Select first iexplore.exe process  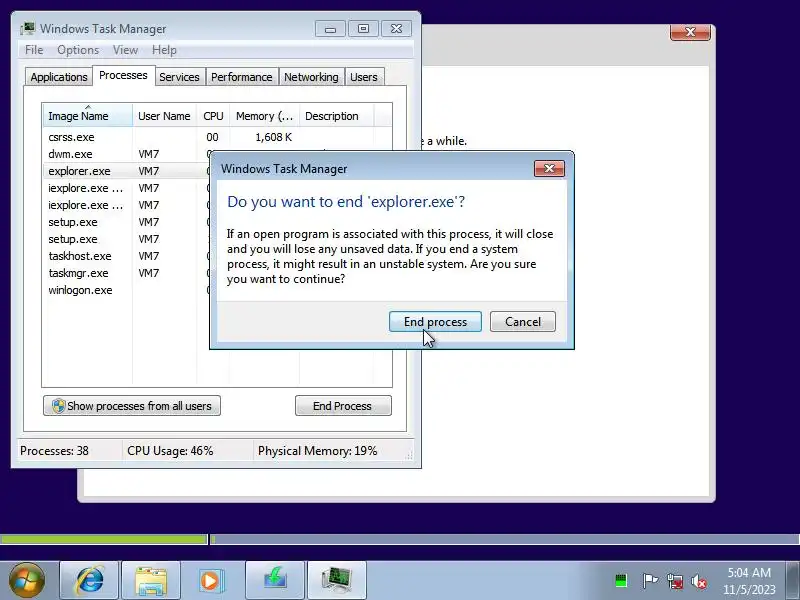point(127,188)
